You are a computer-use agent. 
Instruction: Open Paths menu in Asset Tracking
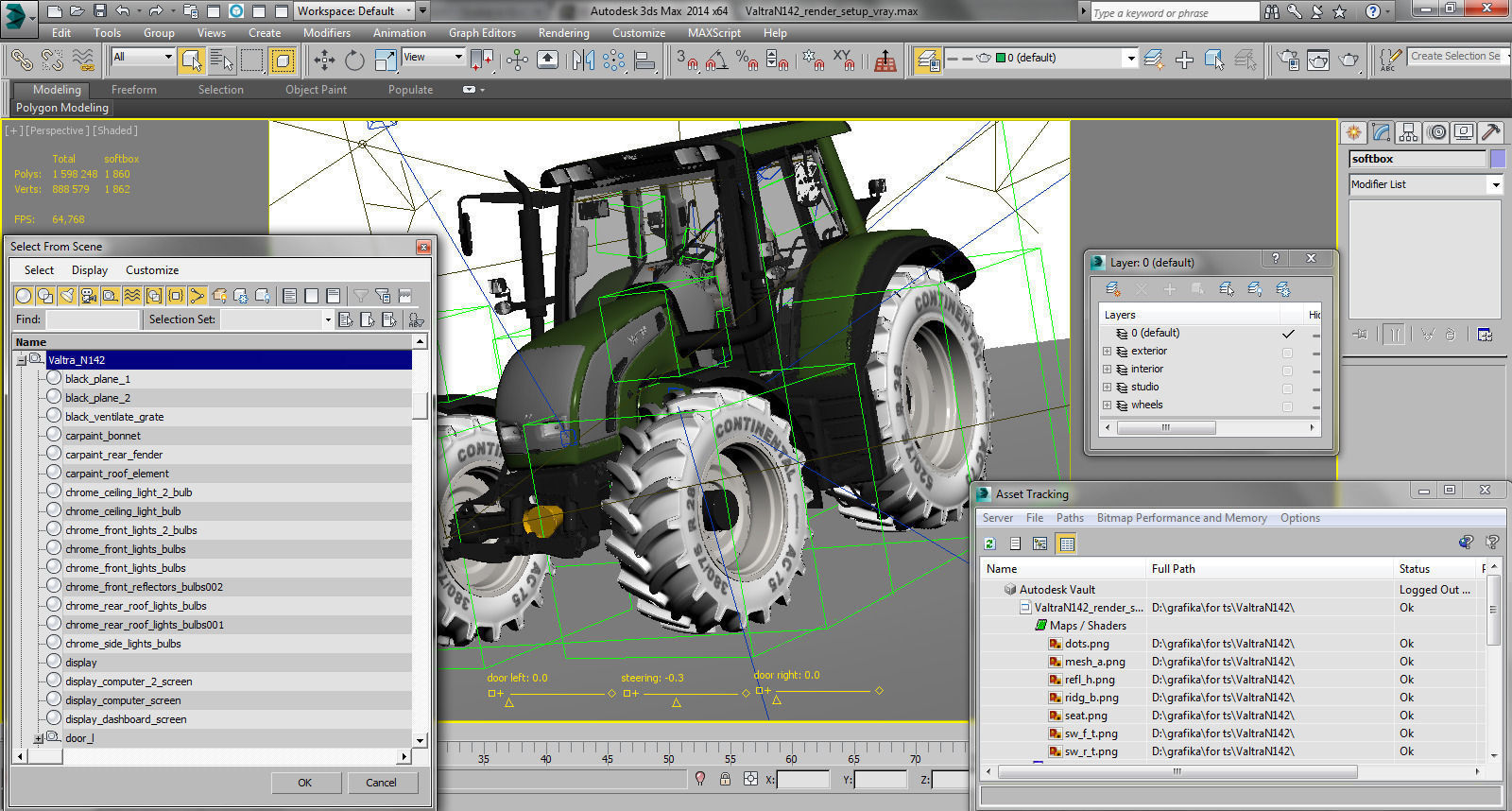[1070, 518]
